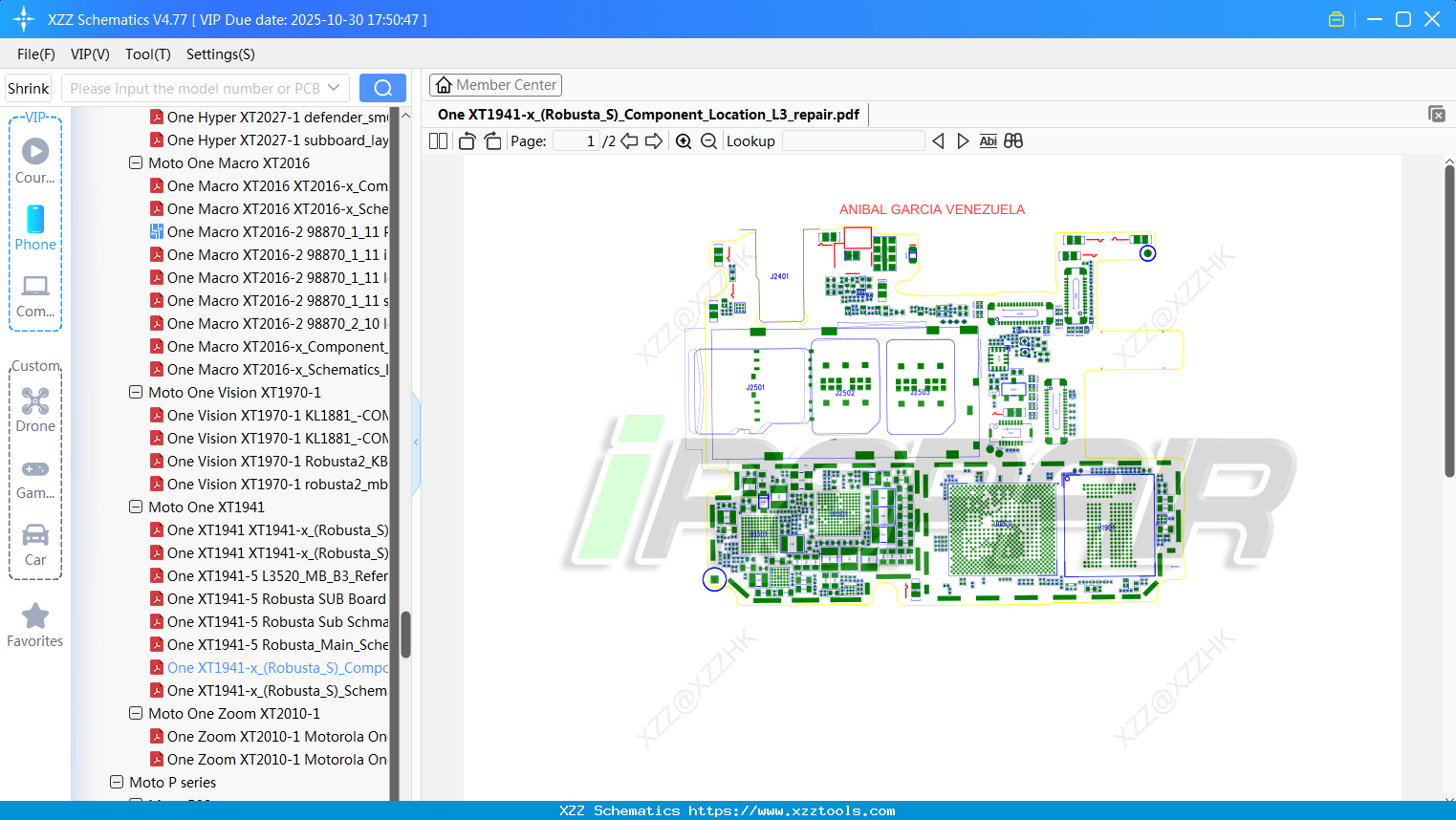
Task: Expand the model search dropdown arrow
Action: [x=333, y=87]
